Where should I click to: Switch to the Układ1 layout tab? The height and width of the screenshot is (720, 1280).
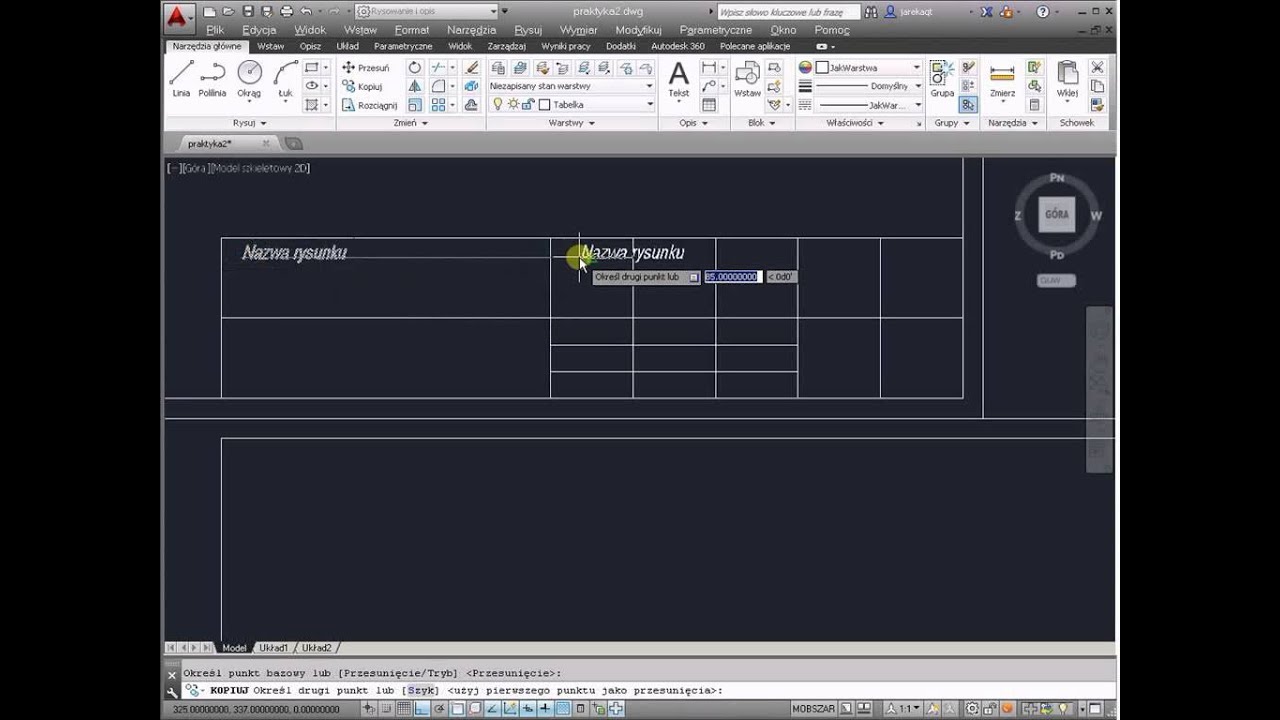coord(273,648)
